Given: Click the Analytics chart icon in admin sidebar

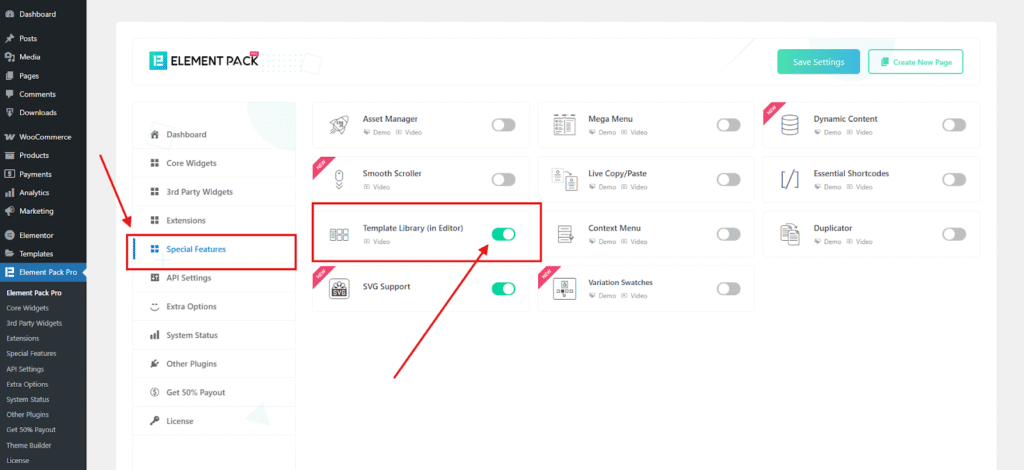Looking at the screenshot, I should 10,193.
